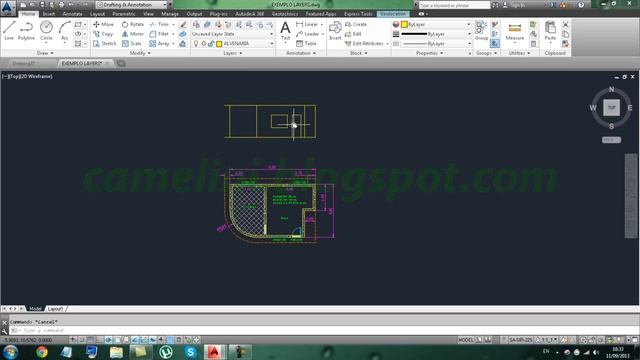Expand the Draw panel
The height and width of the screenshot is (360, 640).
pyautogui.click(x=45, y=53)
